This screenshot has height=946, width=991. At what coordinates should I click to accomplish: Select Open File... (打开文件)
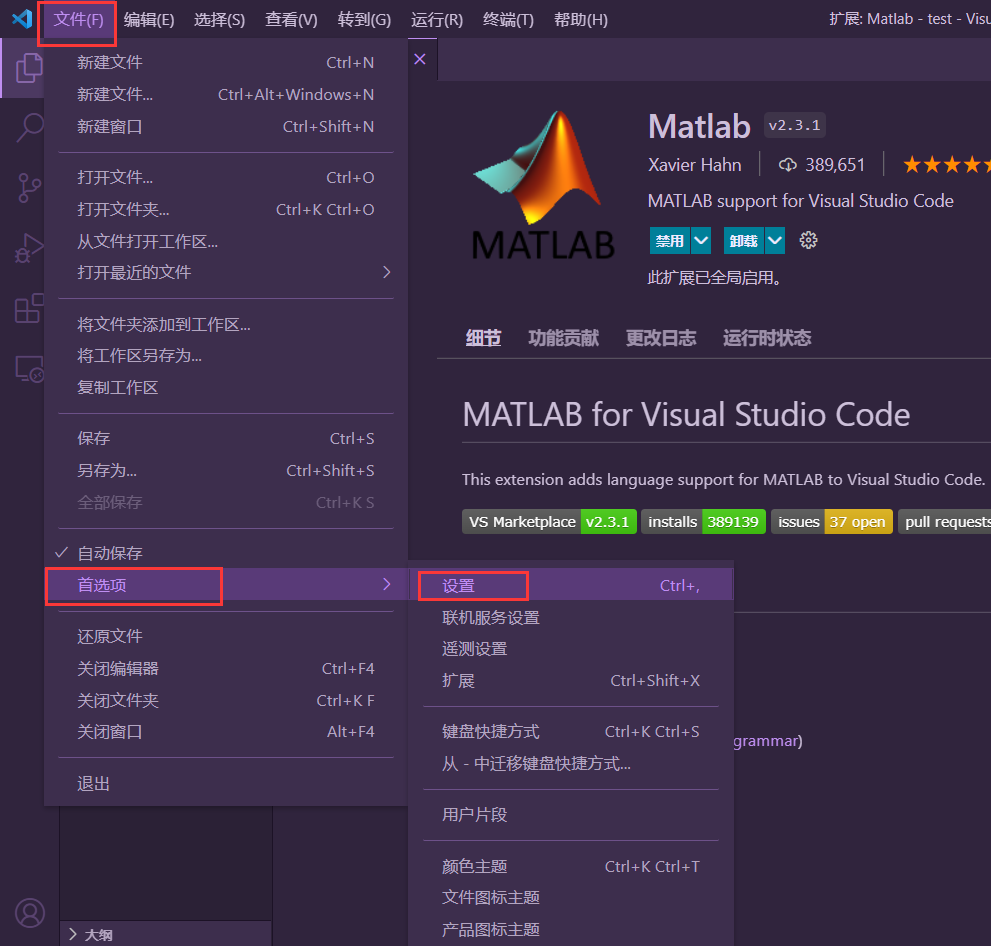coord(226,177)
